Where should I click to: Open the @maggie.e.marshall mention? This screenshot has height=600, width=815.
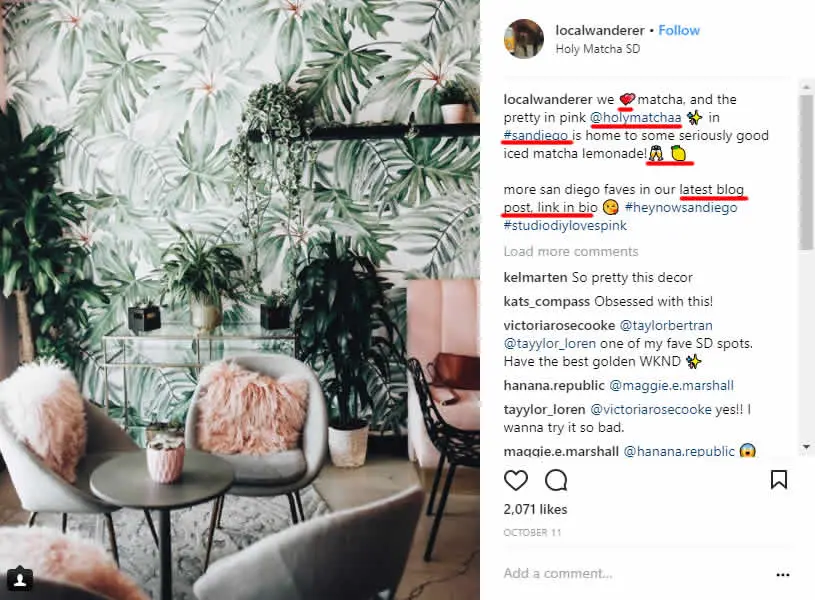pos(671,385)
